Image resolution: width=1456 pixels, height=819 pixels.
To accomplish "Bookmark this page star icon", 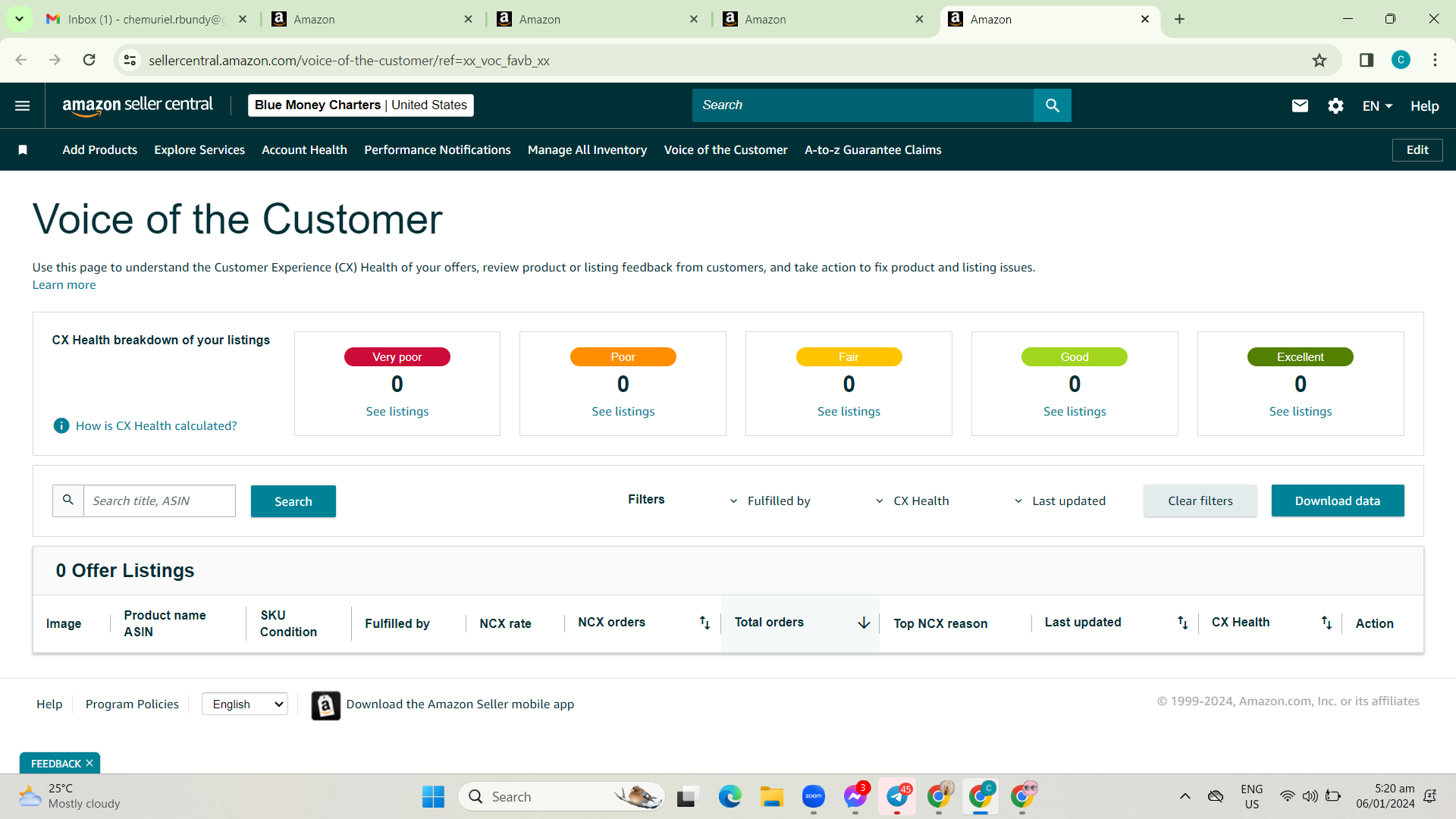I will tap(1319, 60).
